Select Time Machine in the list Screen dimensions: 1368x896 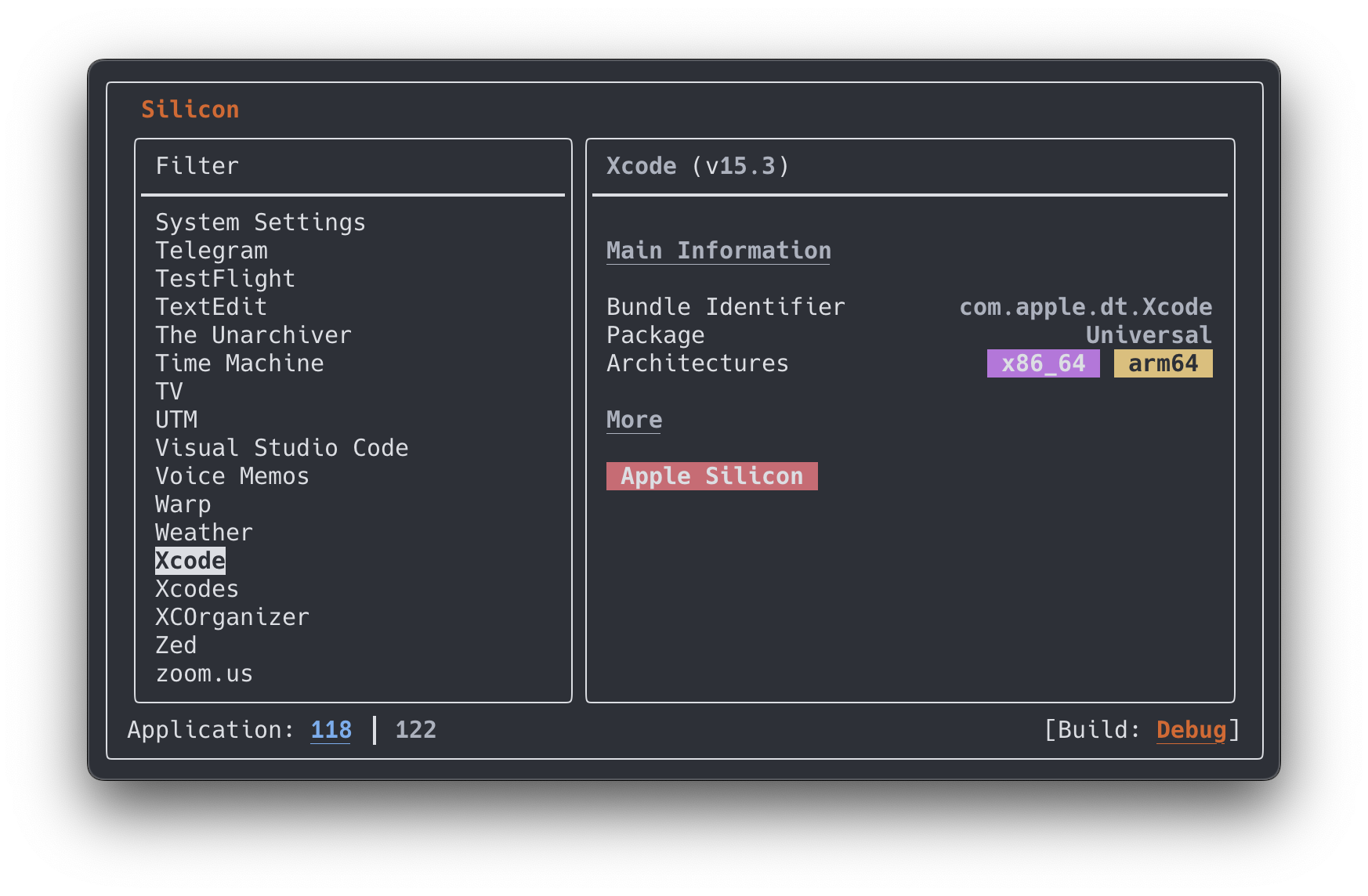tap(240, 363)
